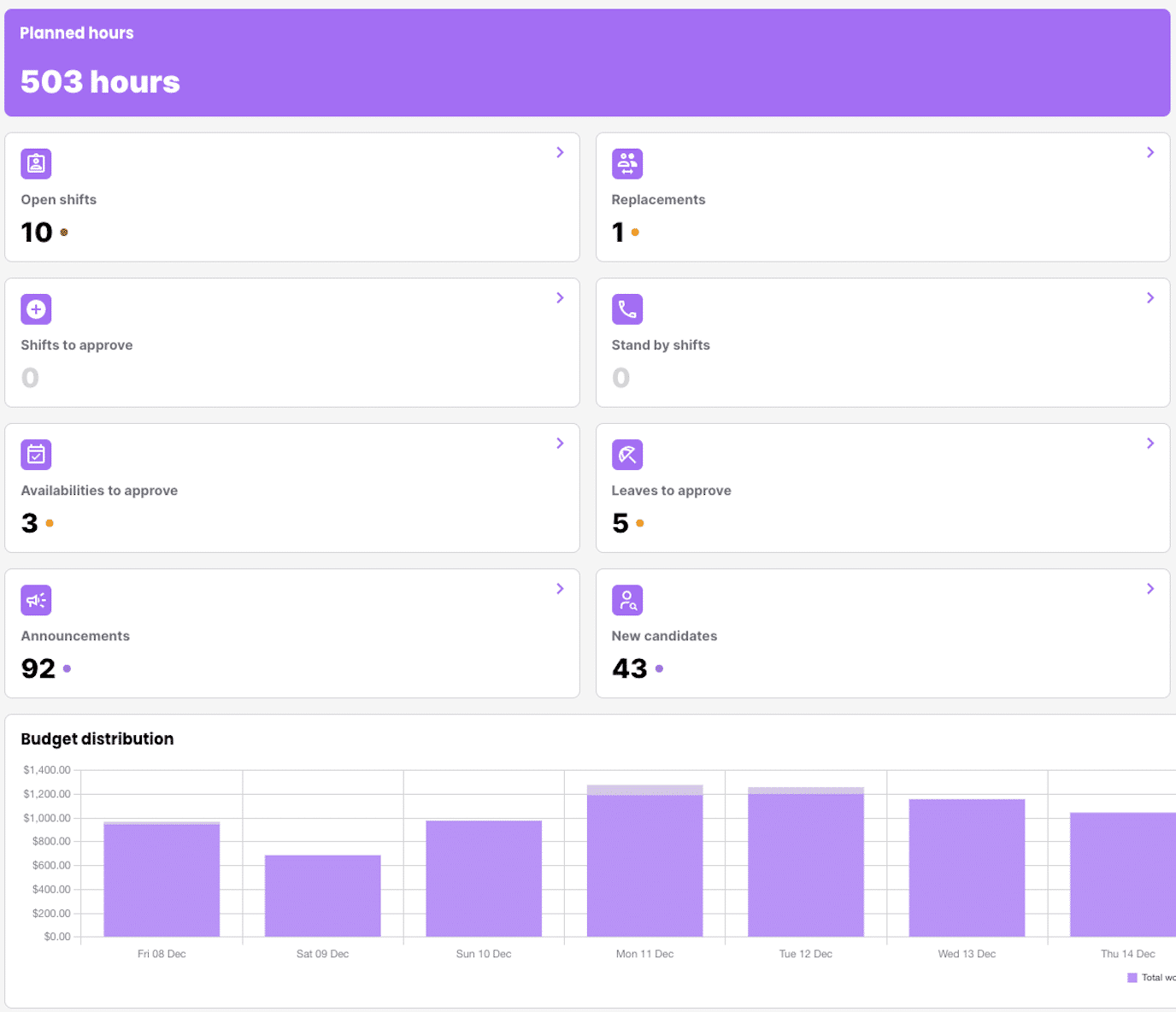Open the New candidates count 43
The width and height of the screenshot is (1176, 1012).
point(630,668)
